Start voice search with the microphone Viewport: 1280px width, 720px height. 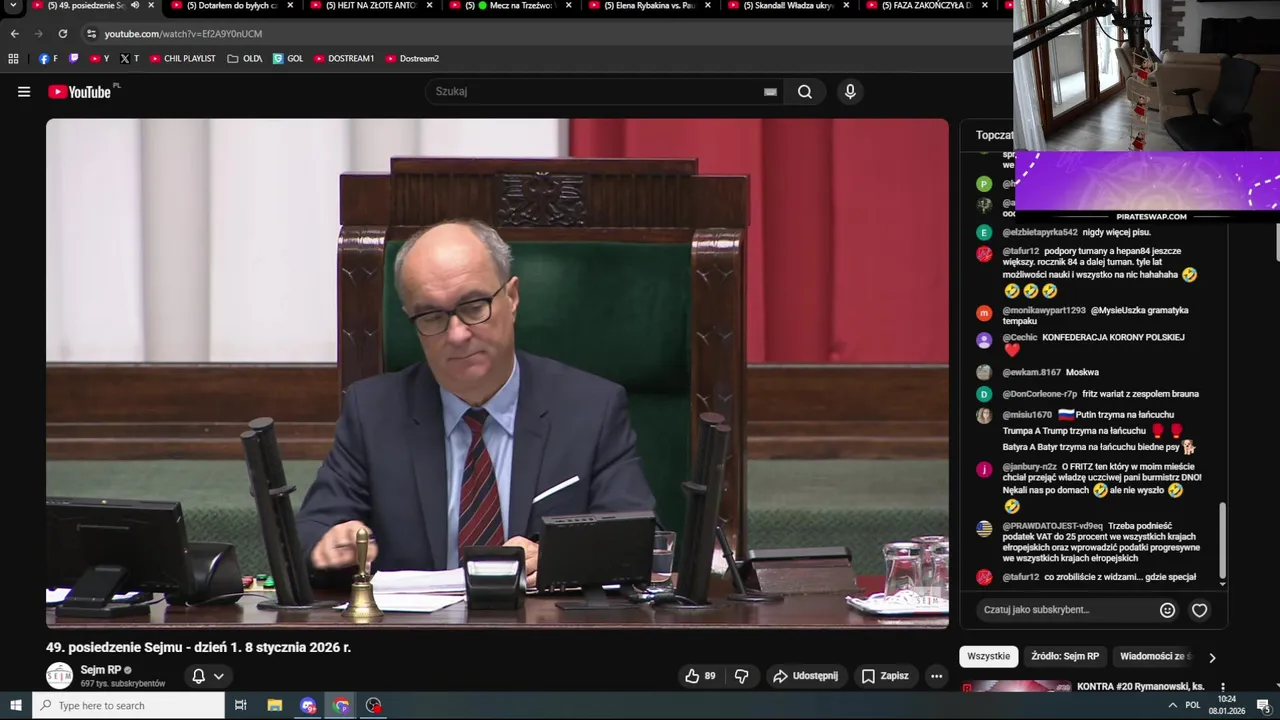[x=850, y=92]
